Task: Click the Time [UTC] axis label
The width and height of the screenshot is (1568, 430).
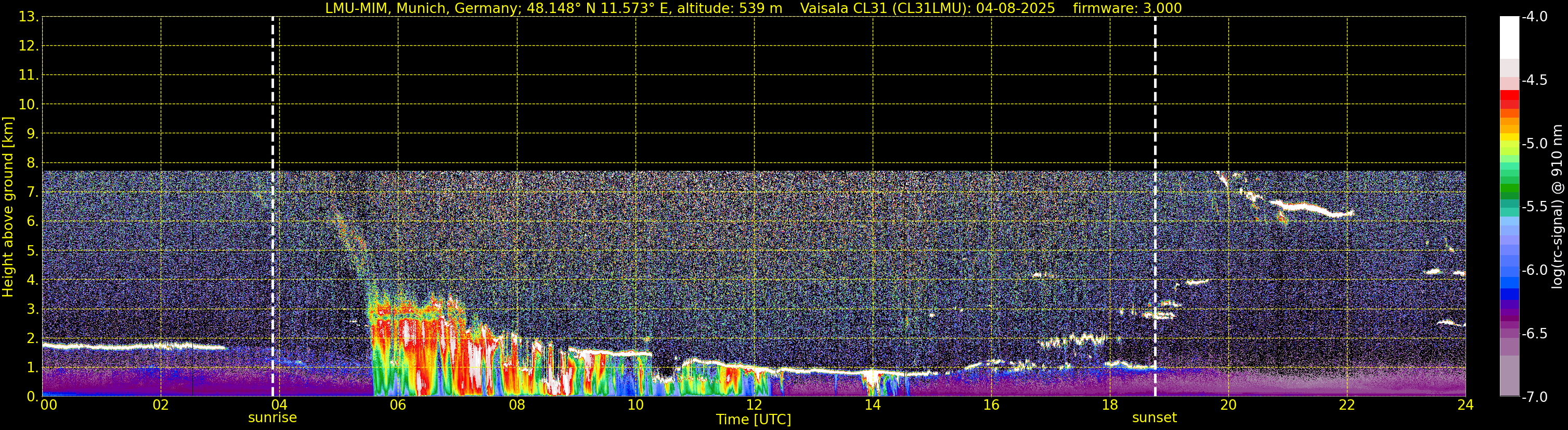Action: (x=753, y=420)
